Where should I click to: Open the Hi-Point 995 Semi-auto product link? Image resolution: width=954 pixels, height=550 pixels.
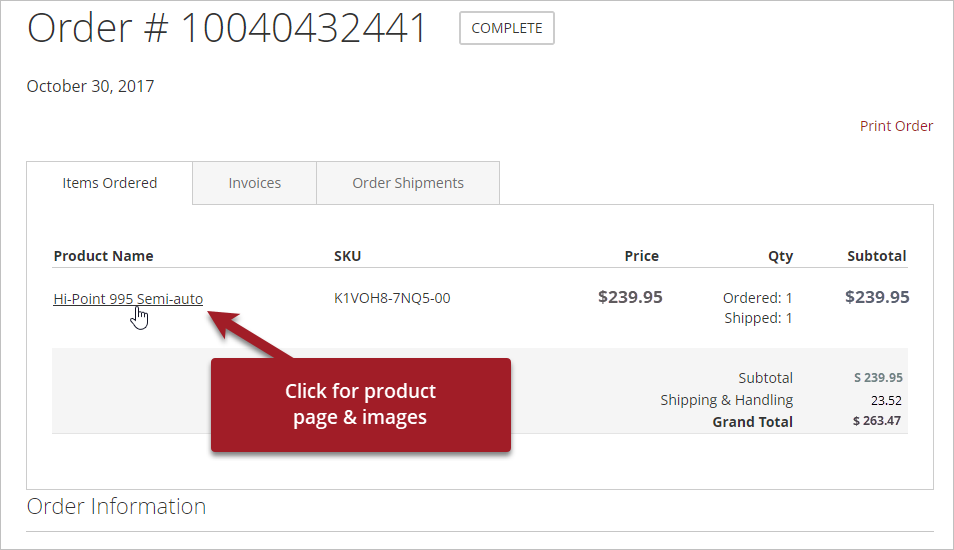click(x=128, y=298)
